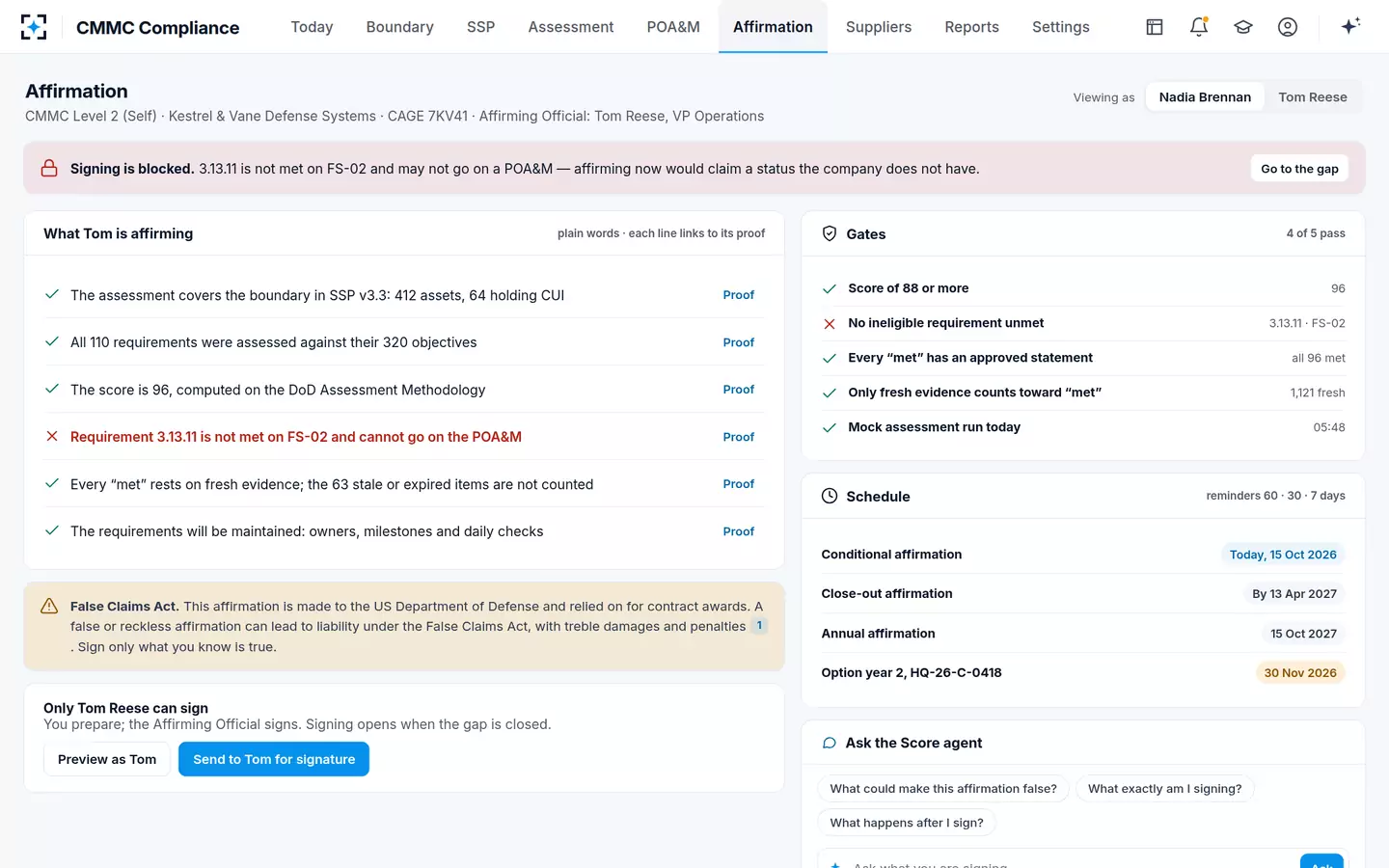Ask What could make this affirmation false?
Image resolution: width=1389 pixels, height=868 pixels.
tap(943, 789)
